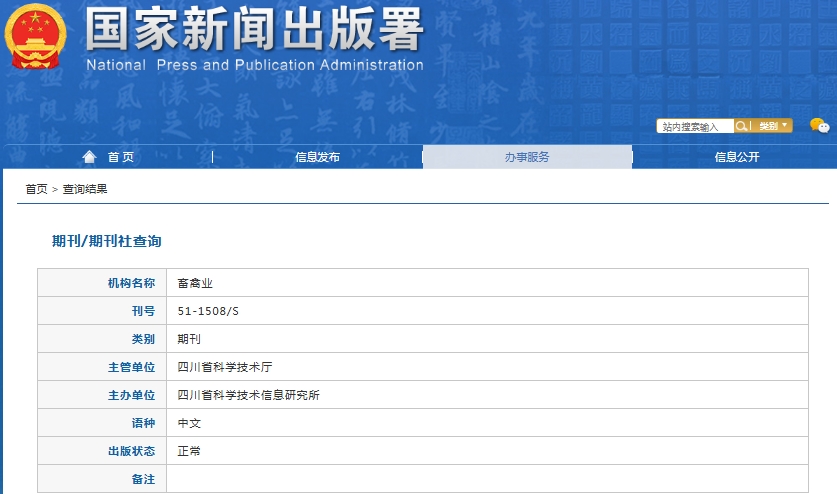The width and height of the screenshot is (837, 494).
Task: Expand the 类别 category dropdown
Action: [x=773, y=126]
